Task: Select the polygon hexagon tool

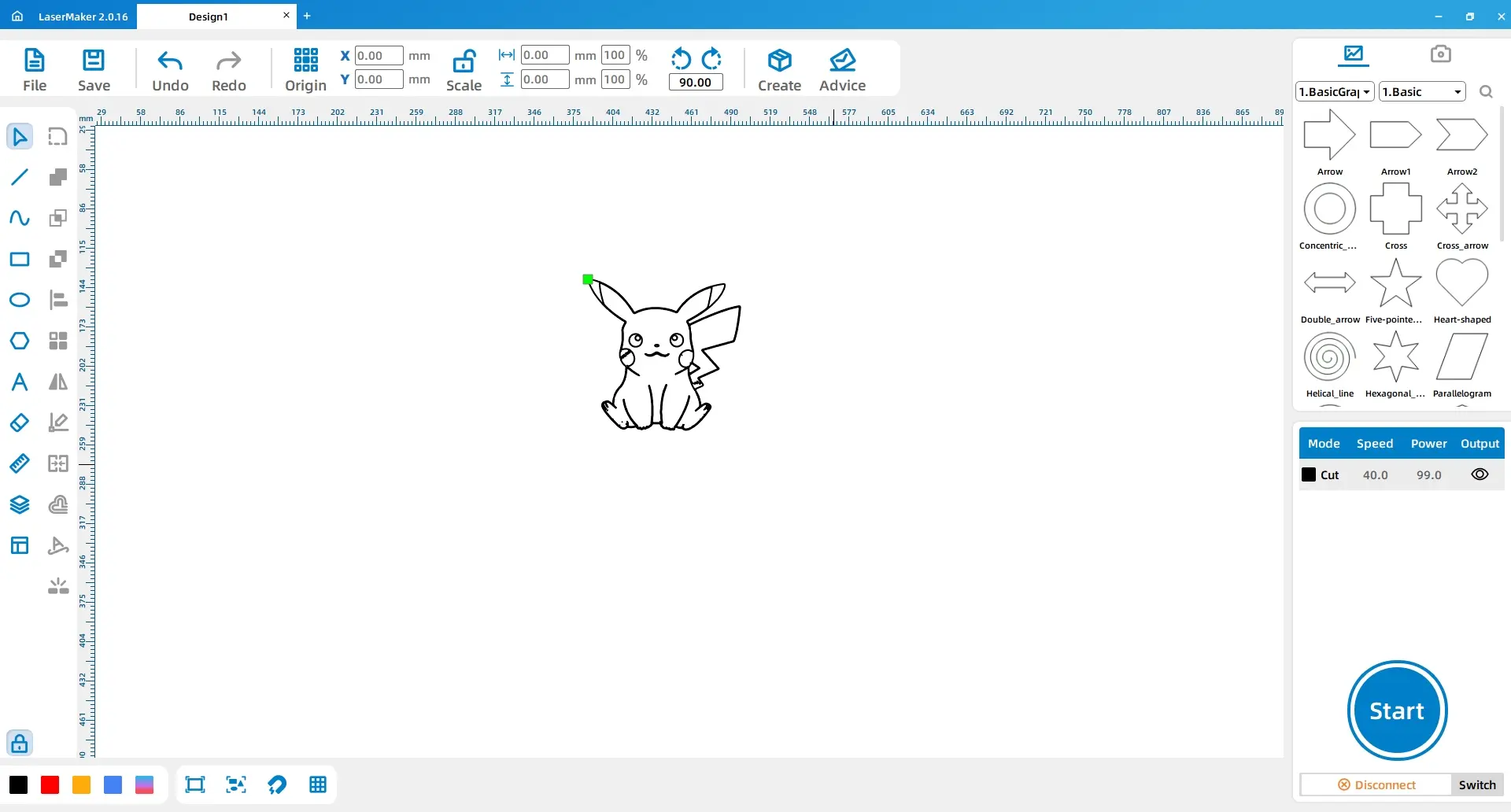Action: [20, 341]
